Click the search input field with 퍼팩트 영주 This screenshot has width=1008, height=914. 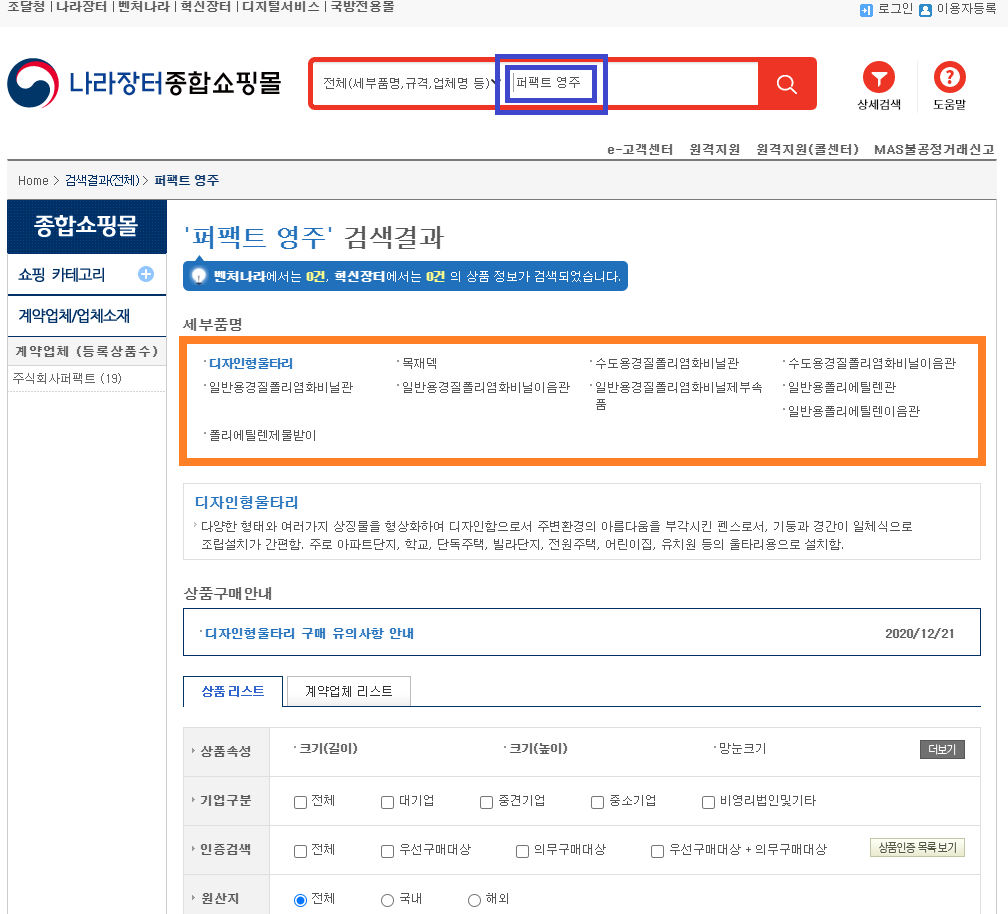pos(635,84)
